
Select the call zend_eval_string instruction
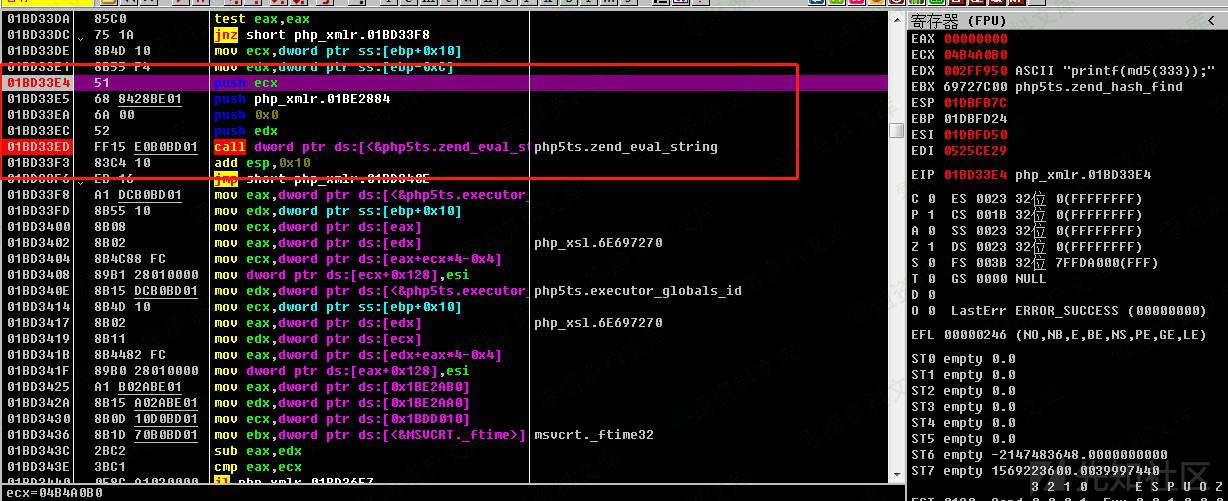click(x=370, y=147)
